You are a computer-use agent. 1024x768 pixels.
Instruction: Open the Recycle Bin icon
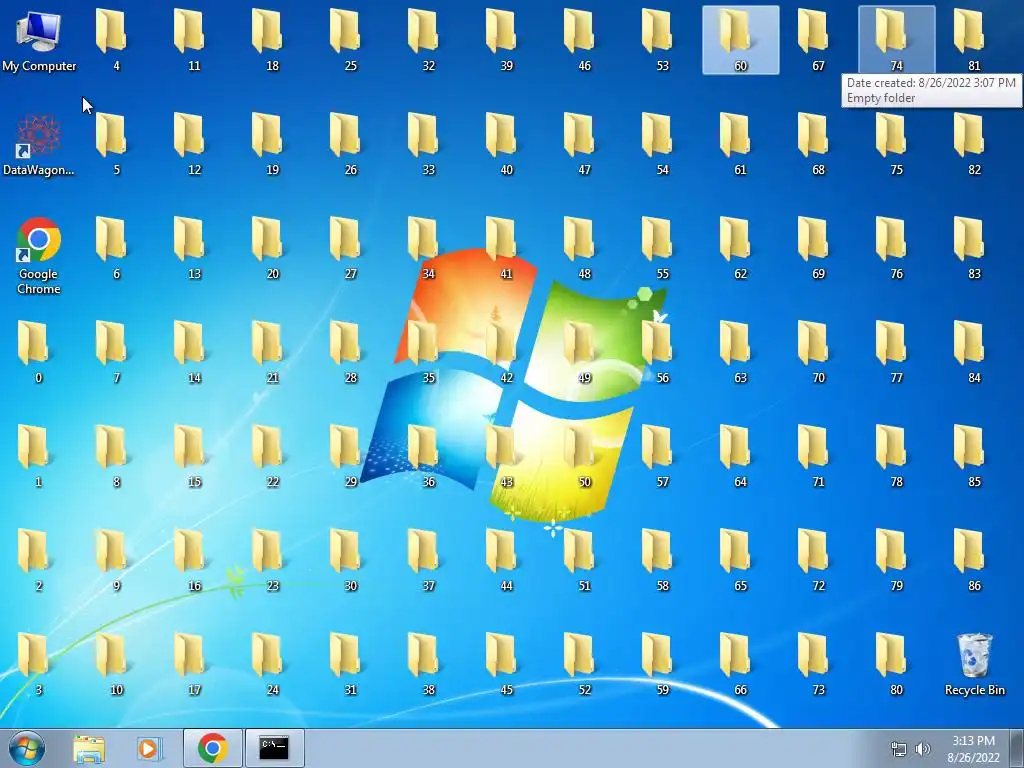click(974, 664)
